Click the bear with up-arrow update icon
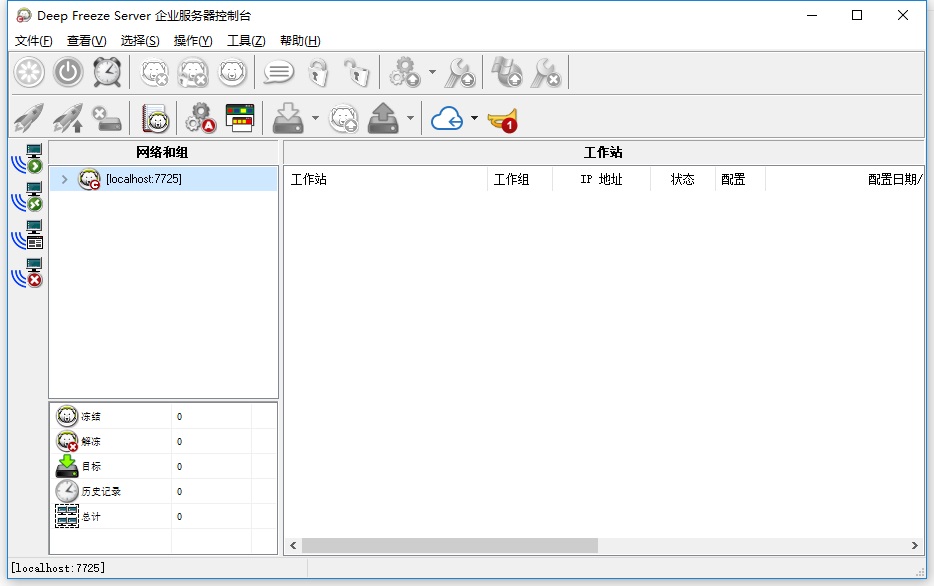 coord(344,118)
